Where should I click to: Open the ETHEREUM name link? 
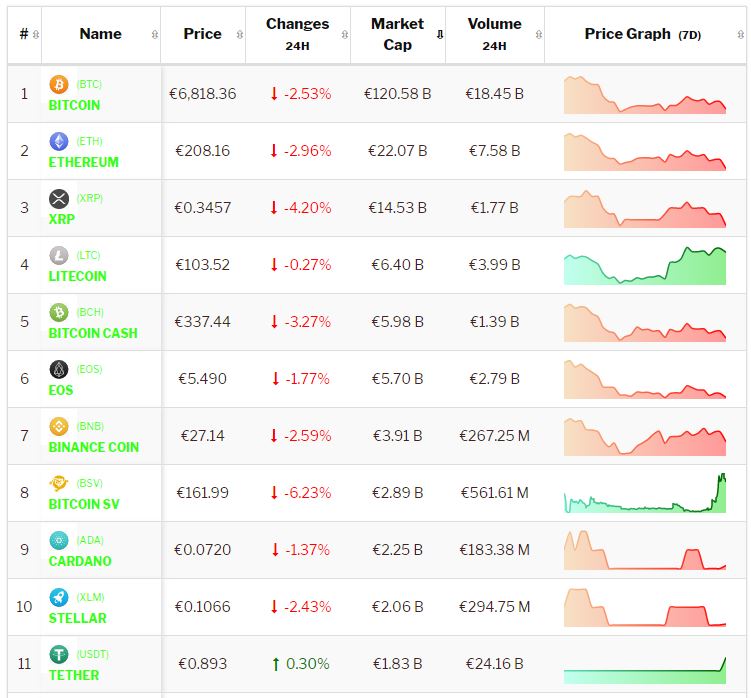coord(84,162)
